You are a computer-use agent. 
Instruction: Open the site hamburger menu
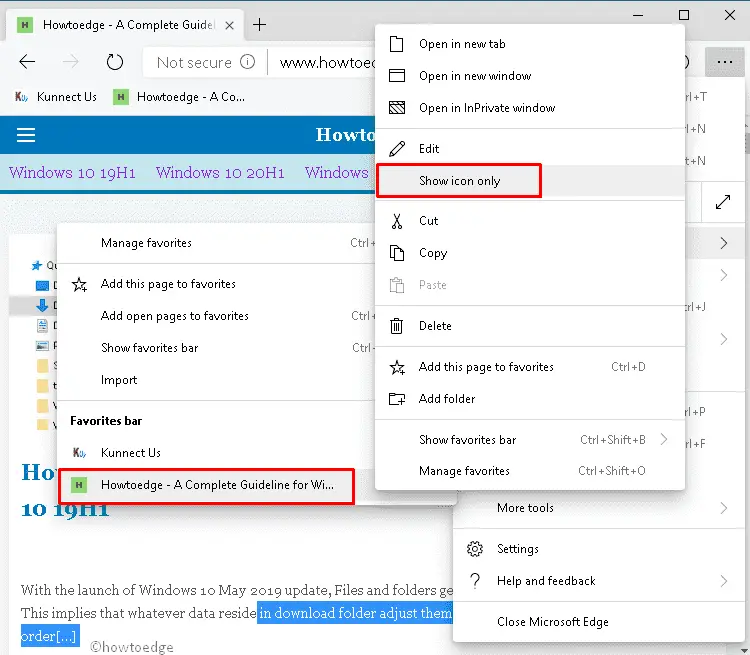tap(26, 135)
